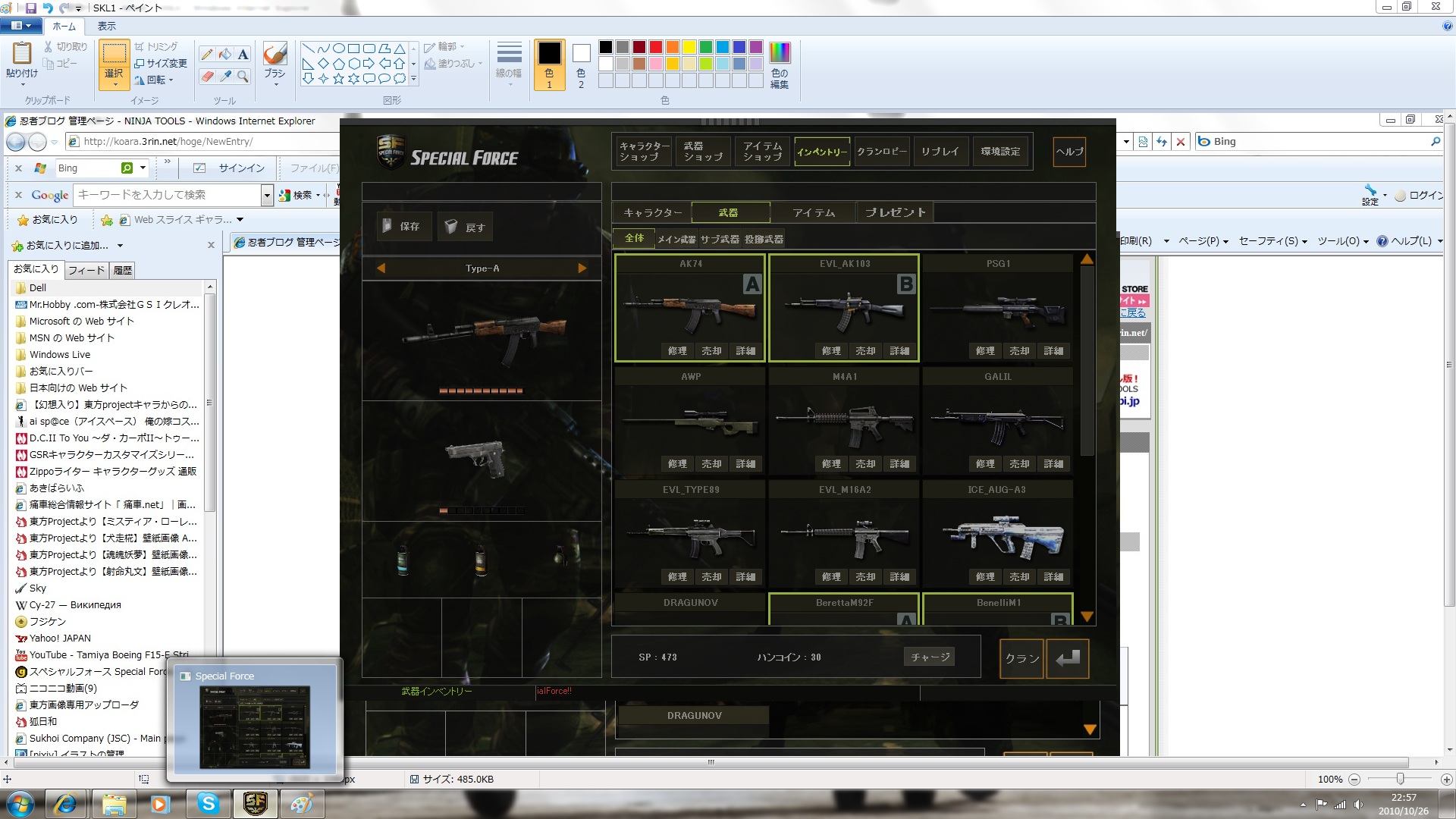Switch to the 表示 ribbon tab
Screen dimensions: 1456x819
106,27
